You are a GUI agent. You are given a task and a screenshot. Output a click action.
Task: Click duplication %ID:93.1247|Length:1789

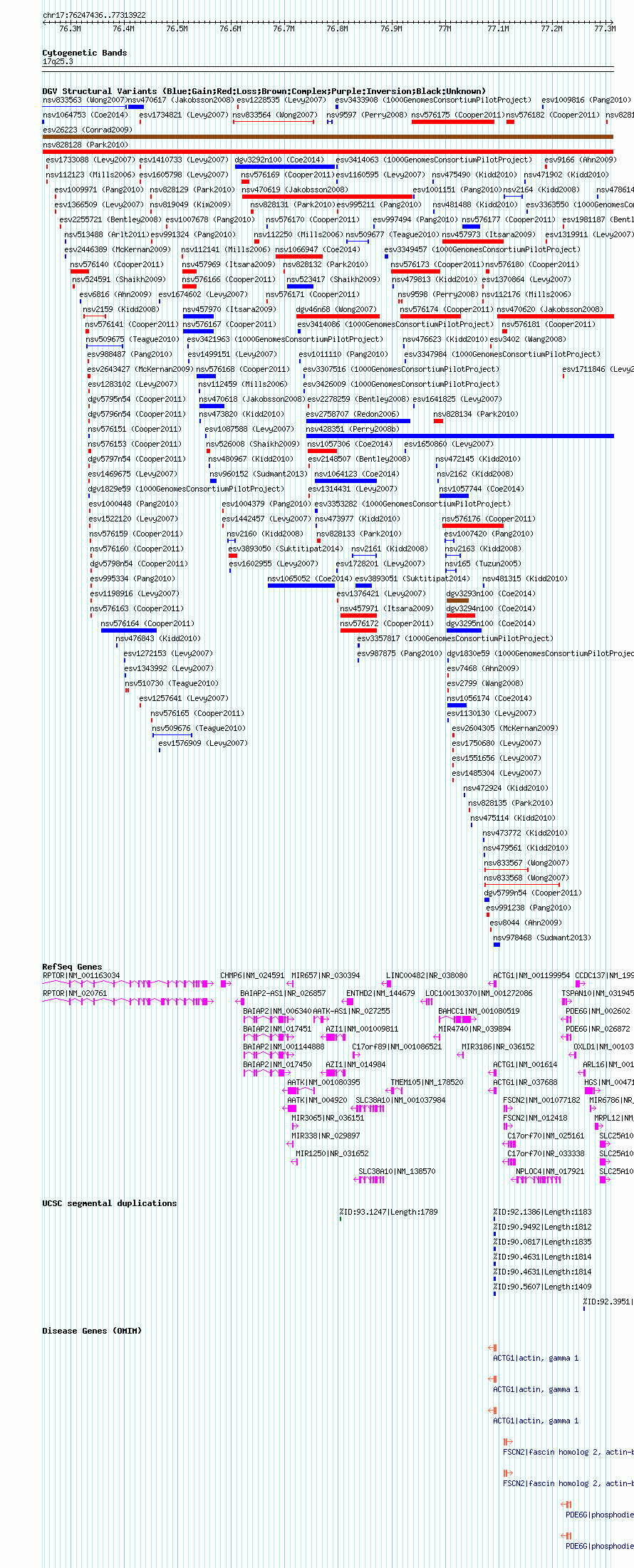pyautogui.click(x=388, y=1212)
